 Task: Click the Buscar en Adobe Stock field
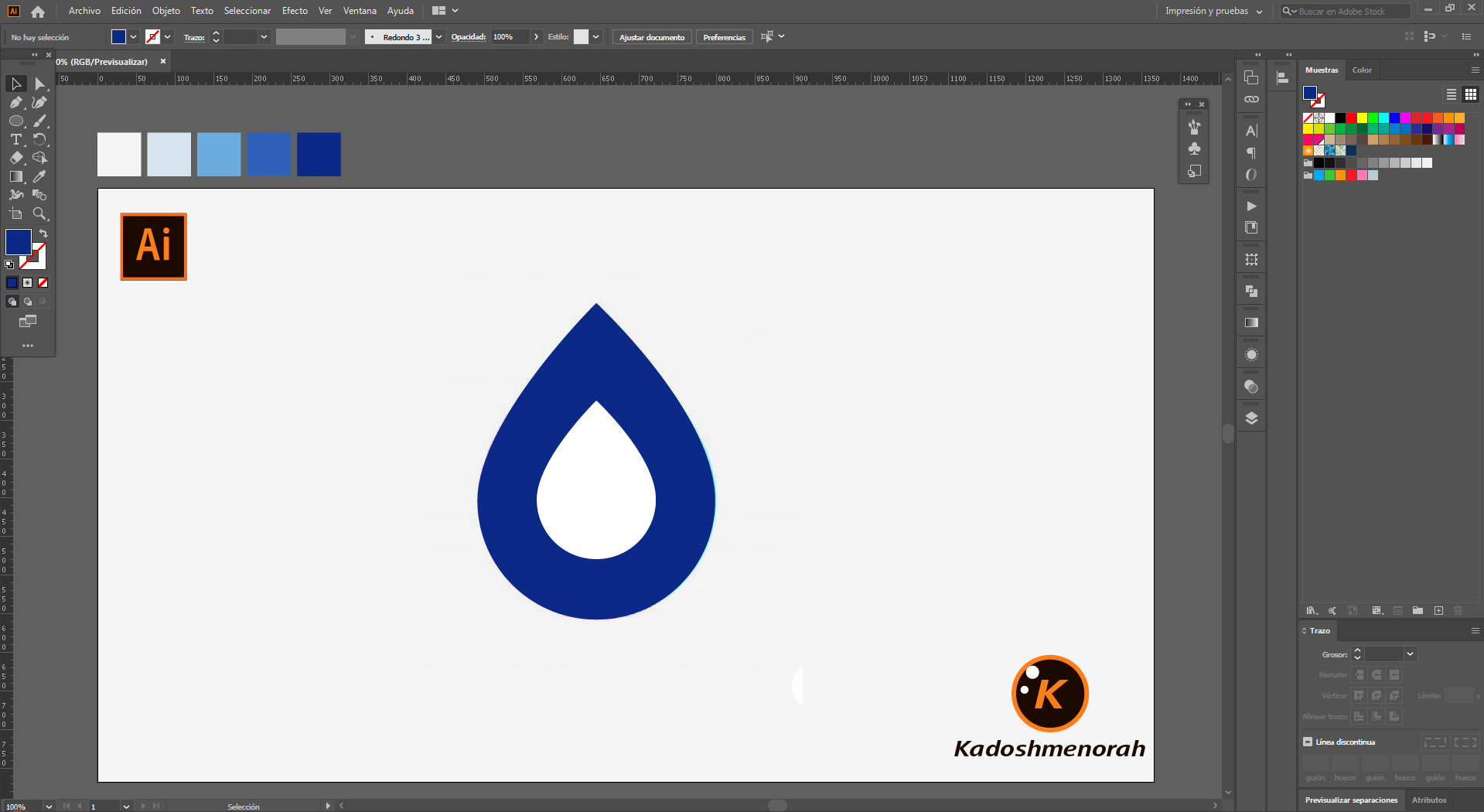point(1346,11)
